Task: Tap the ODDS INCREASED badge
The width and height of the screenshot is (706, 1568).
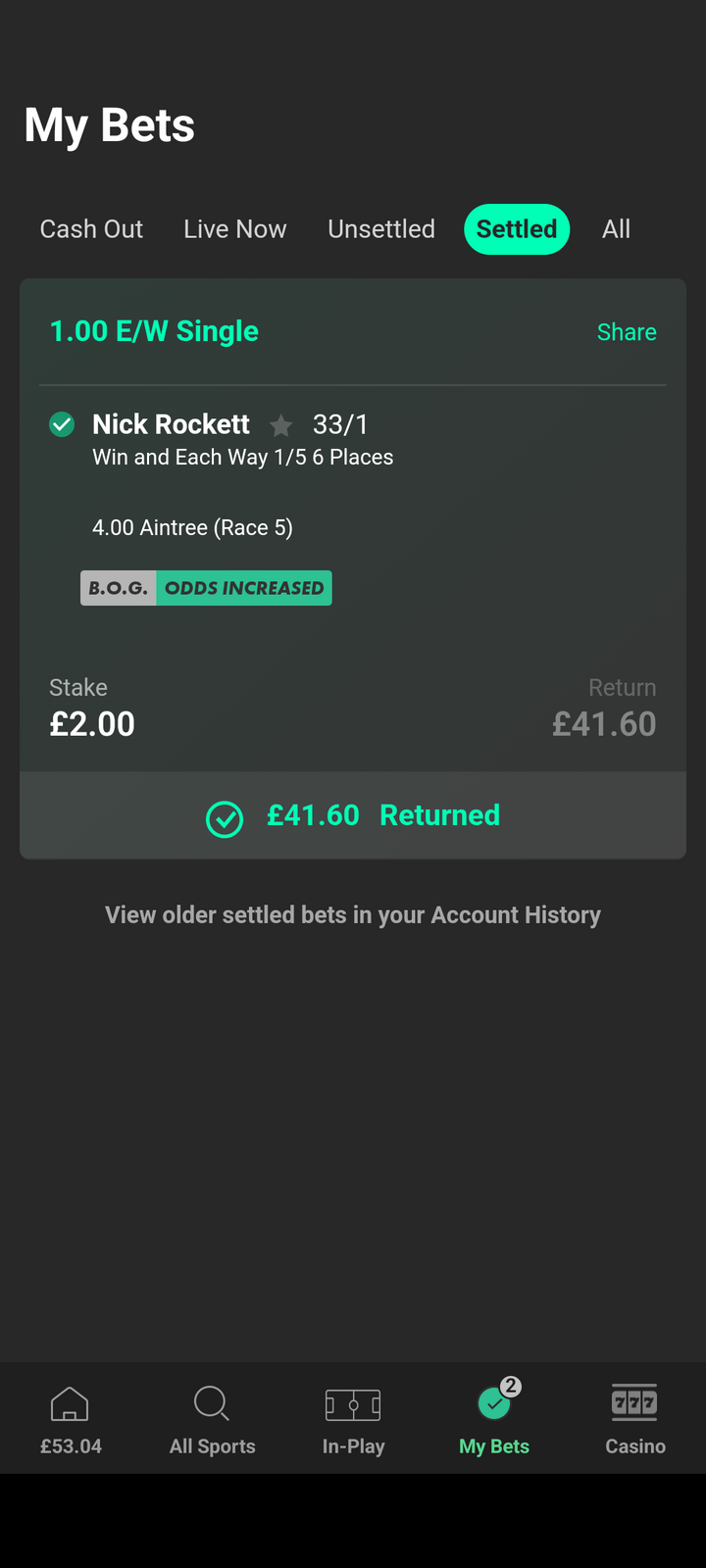Action: (x=244, y=588)
